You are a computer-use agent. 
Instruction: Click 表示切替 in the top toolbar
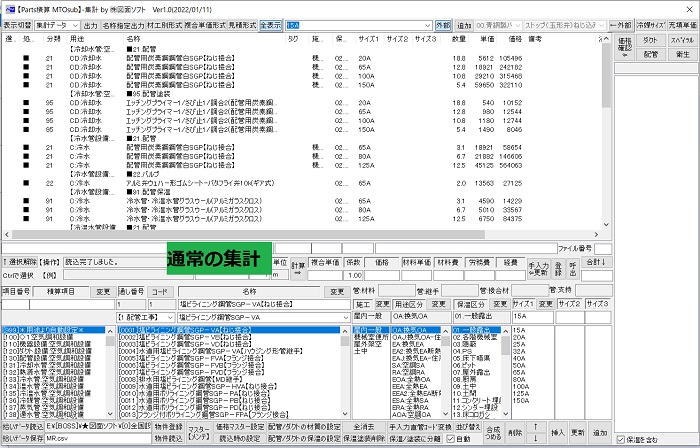click(x=17, y=25)
